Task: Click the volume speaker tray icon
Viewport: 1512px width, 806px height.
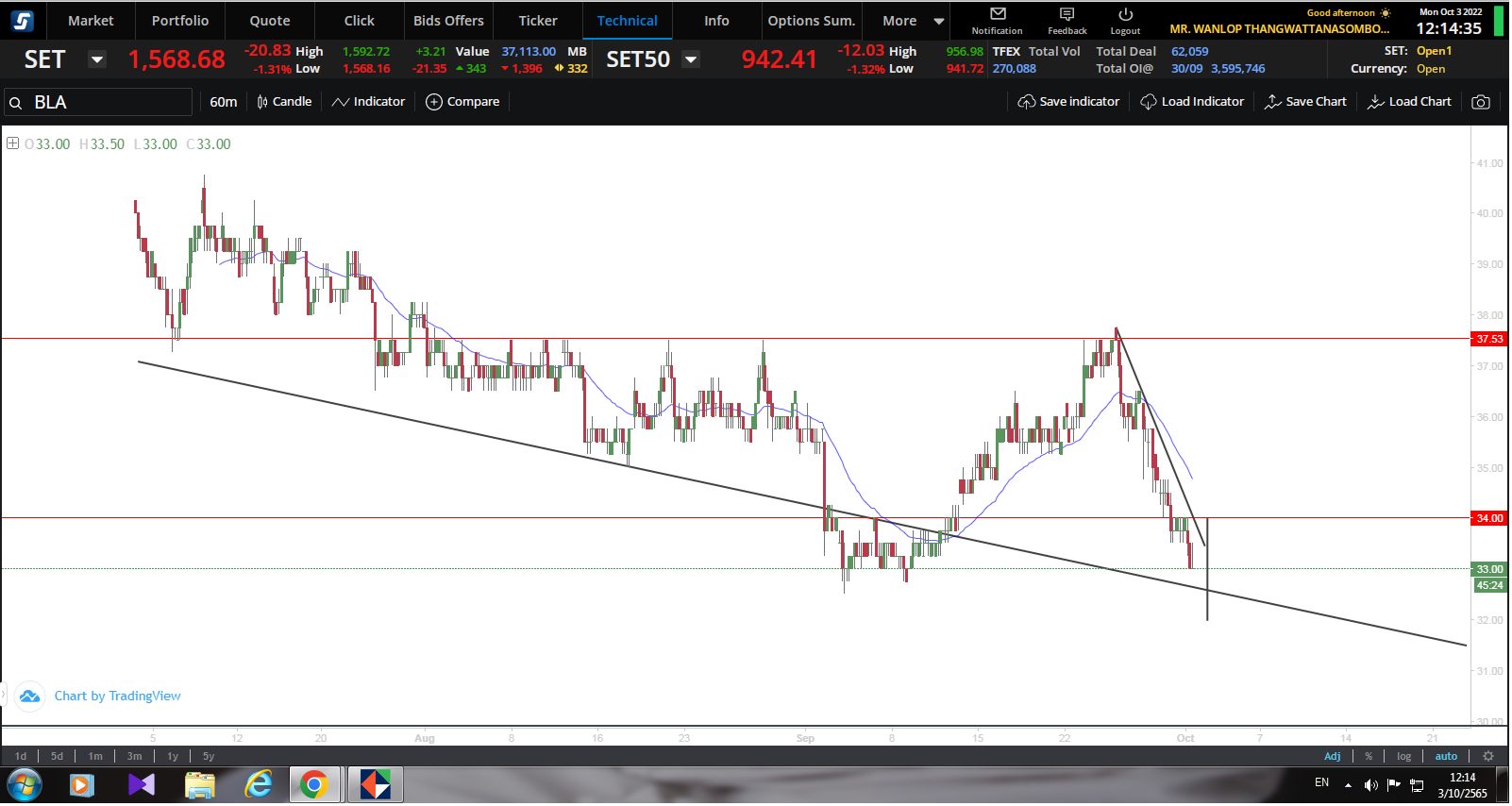Action: [1370, 785]
